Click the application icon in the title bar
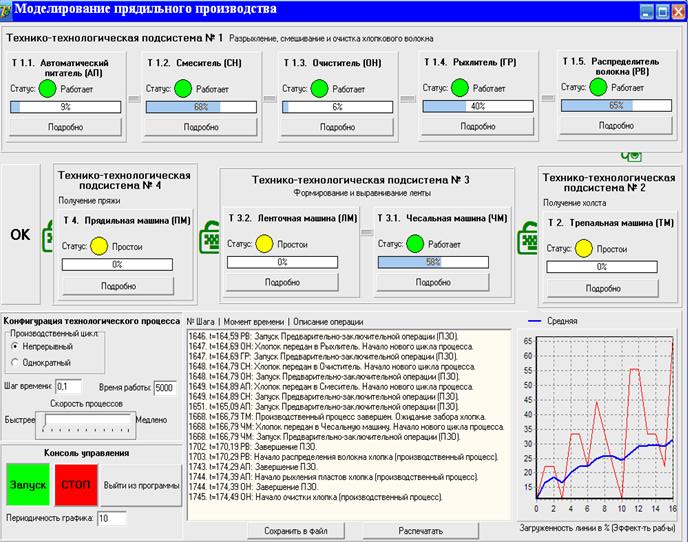 pos(6,11)
